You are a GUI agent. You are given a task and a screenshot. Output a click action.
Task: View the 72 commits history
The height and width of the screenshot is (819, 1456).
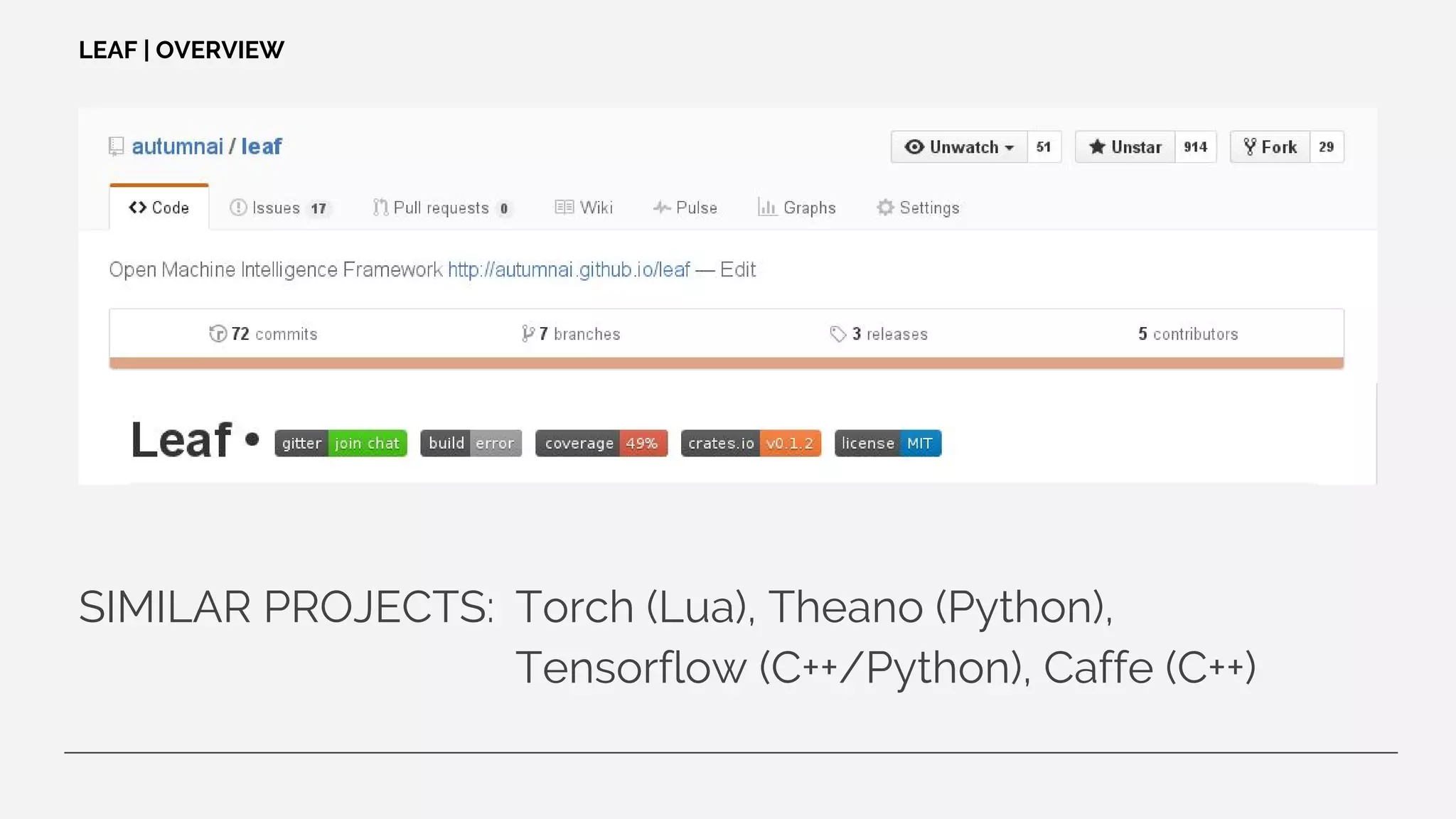263,333
